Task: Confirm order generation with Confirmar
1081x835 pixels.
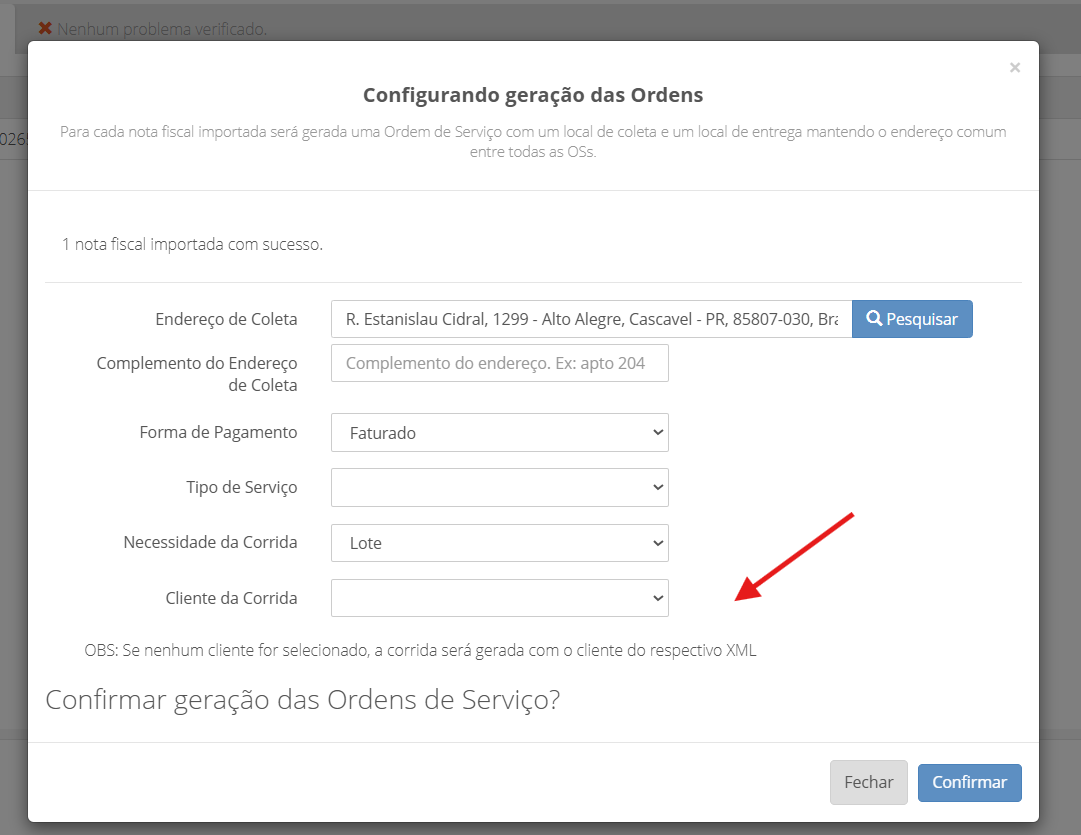Action: click(969, 783)
